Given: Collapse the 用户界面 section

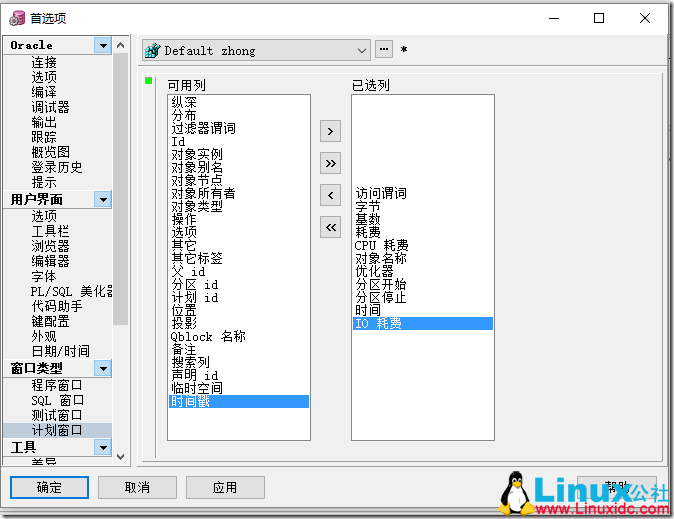Looking at the screenshot, I should (x=103, y=199).
